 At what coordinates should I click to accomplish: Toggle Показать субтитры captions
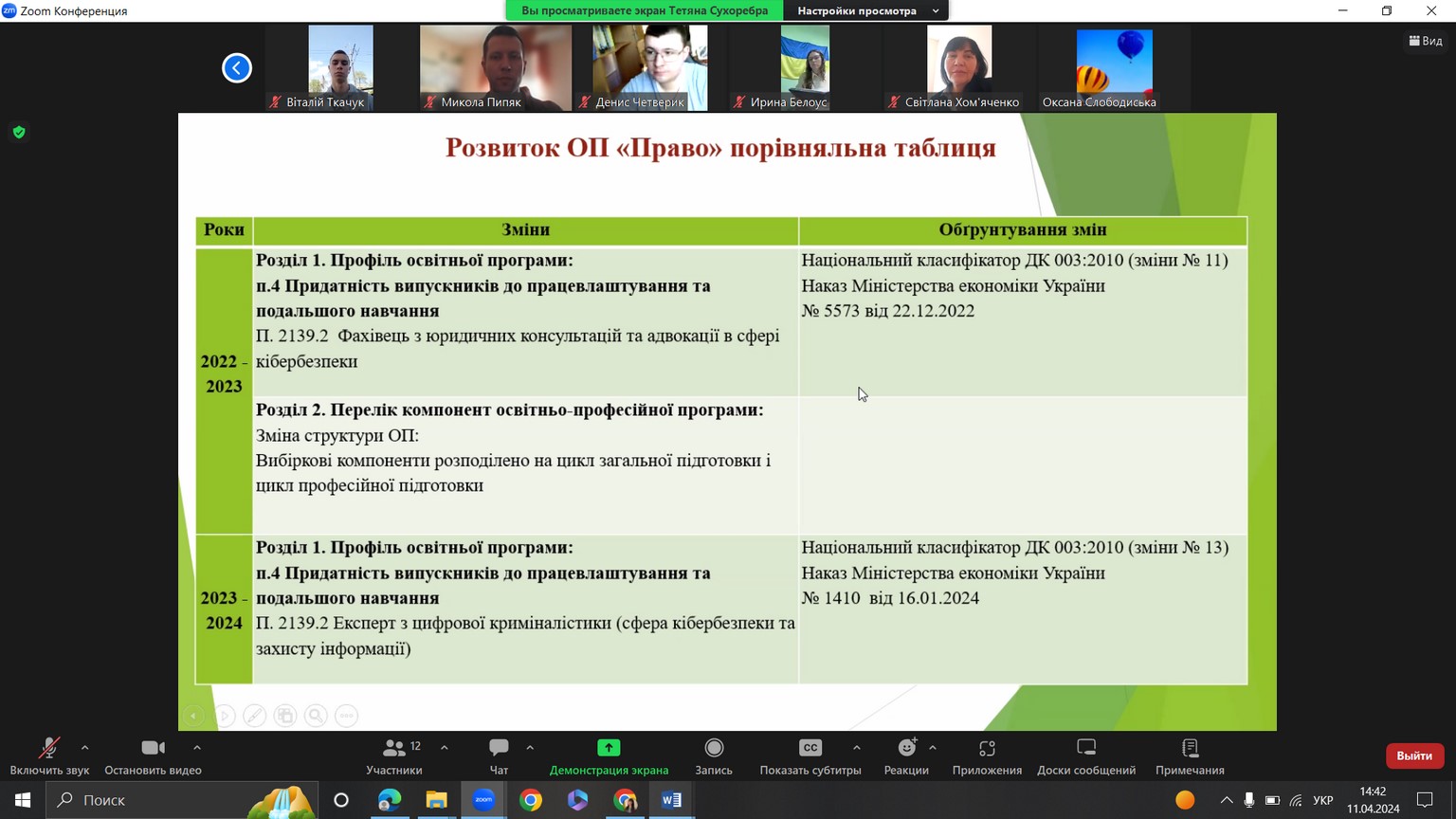(810, 756)
